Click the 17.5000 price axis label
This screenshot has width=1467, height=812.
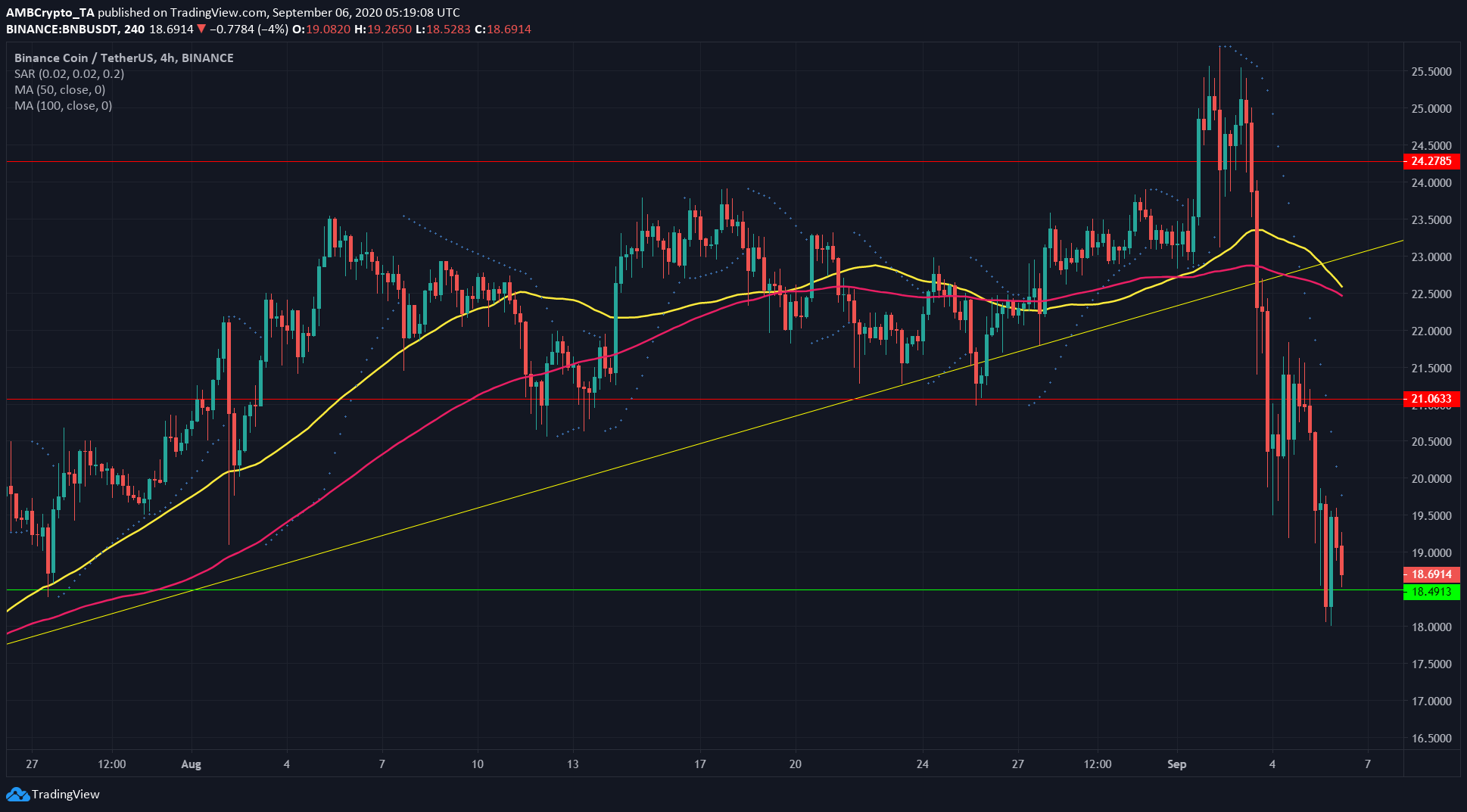point(1431,664)
